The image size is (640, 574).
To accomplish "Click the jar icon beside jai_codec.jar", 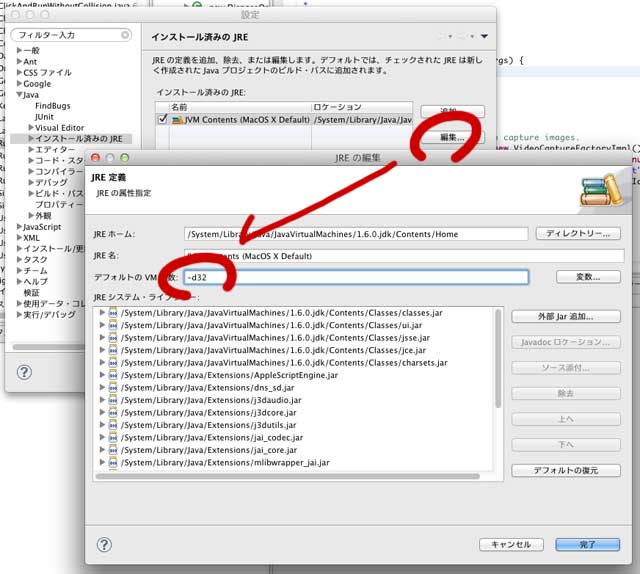I will point(113,438).
